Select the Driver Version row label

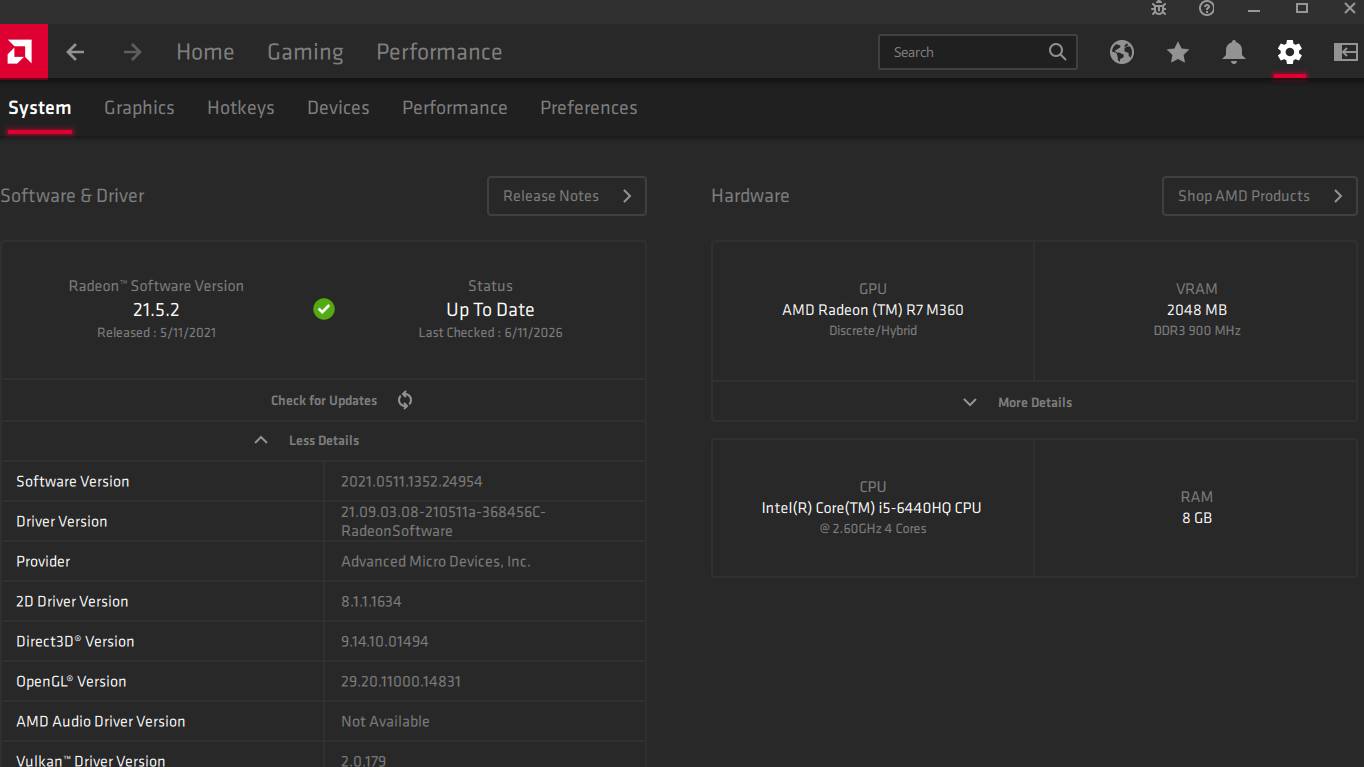pos(62,521)
